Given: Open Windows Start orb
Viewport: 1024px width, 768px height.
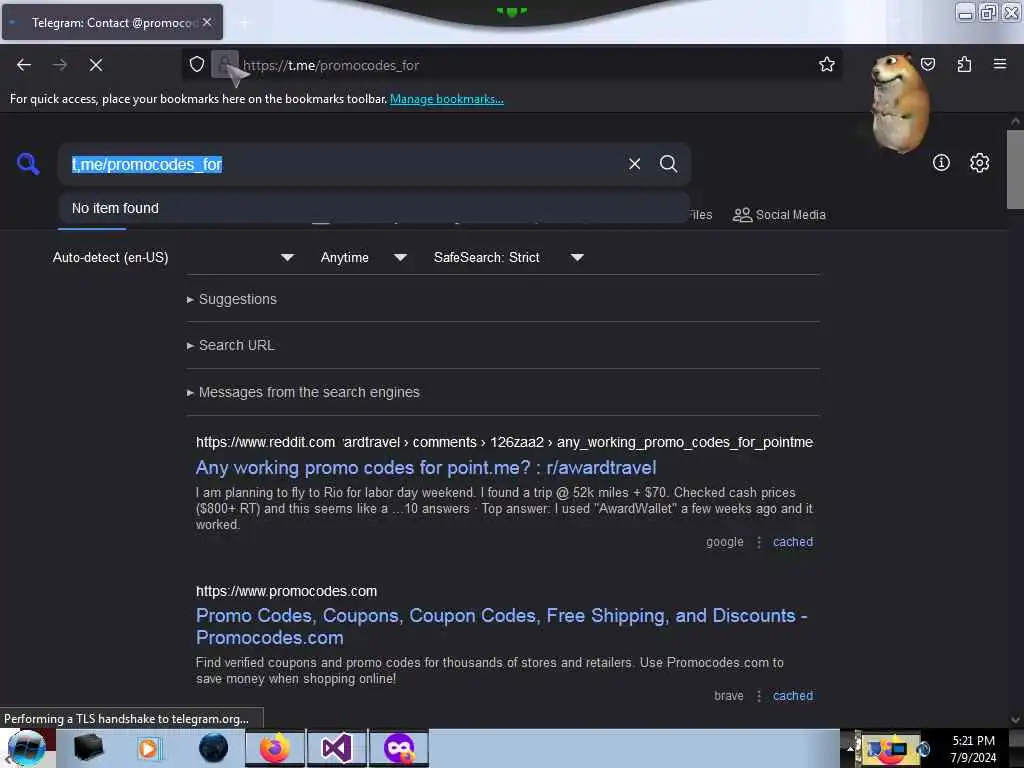Looking at the screenshot, I should (x=26, y=748).
